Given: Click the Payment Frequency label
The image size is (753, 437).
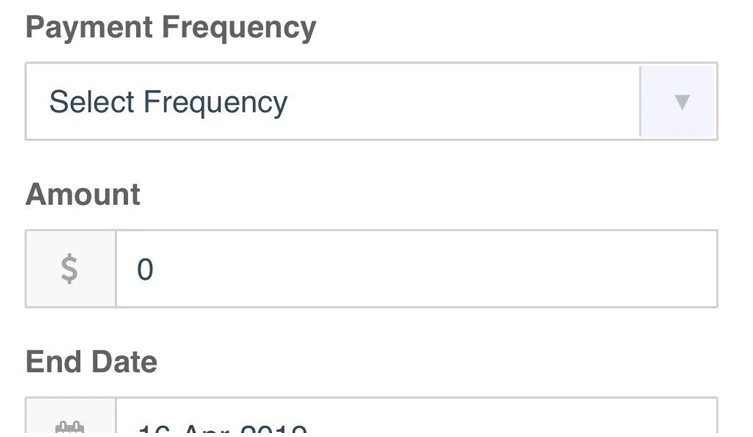Looking at the screenshot, I should 170,28.
